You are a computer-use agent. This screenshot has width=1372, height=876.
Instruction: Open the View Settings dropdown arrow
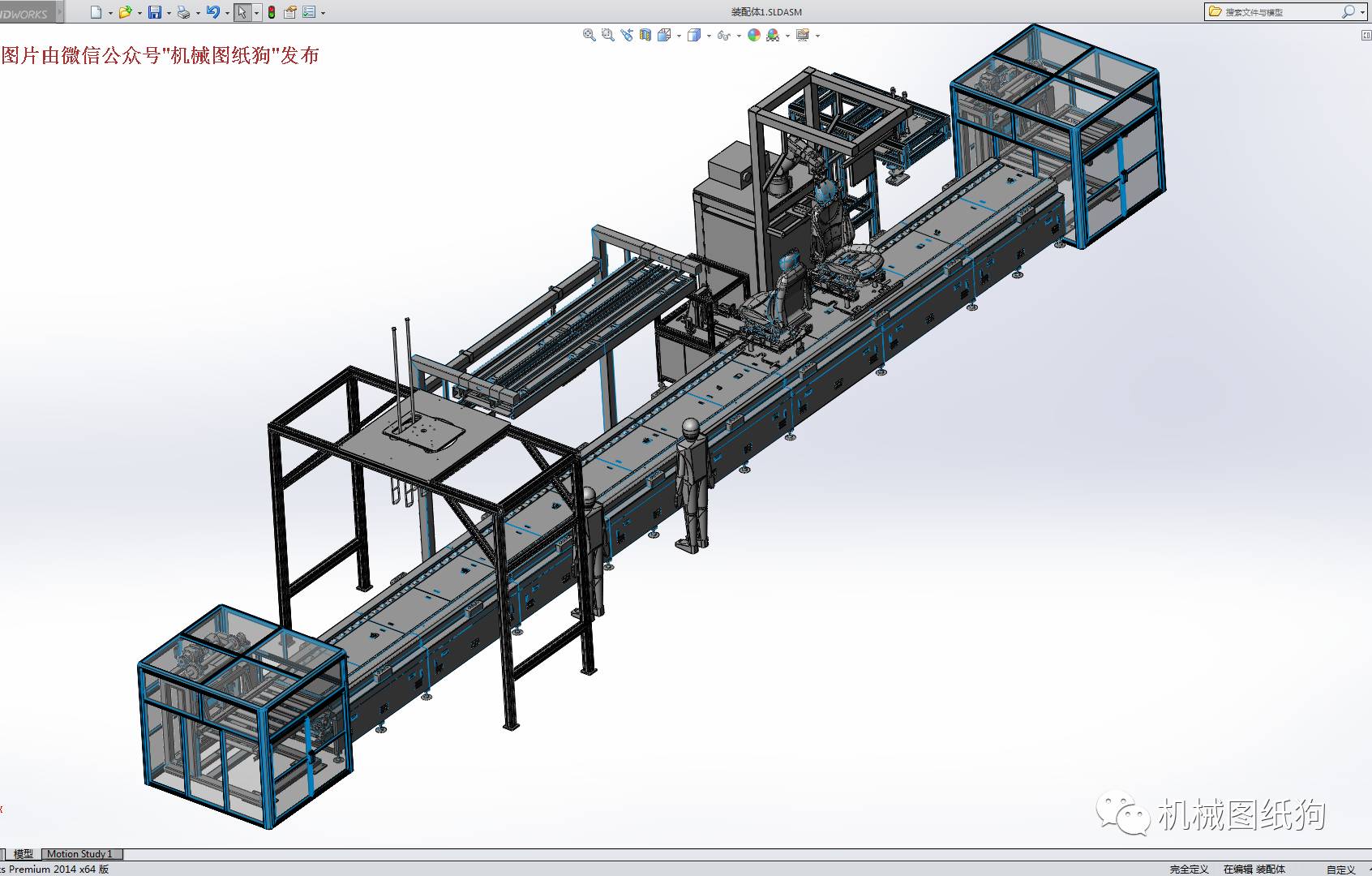[817, 36]
